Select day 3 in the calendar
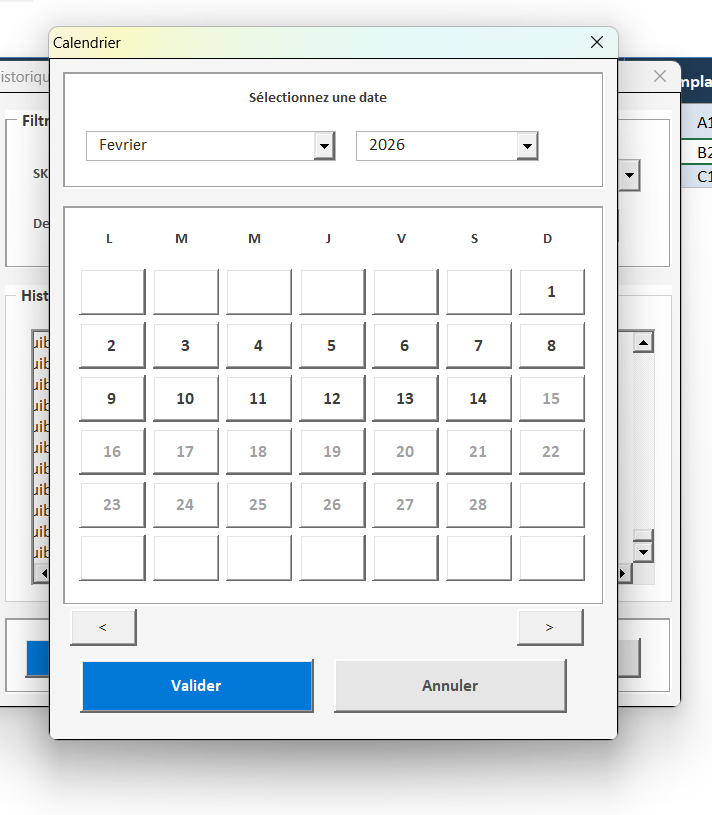The height and width of the screenshot is (815, 712). 186,345
